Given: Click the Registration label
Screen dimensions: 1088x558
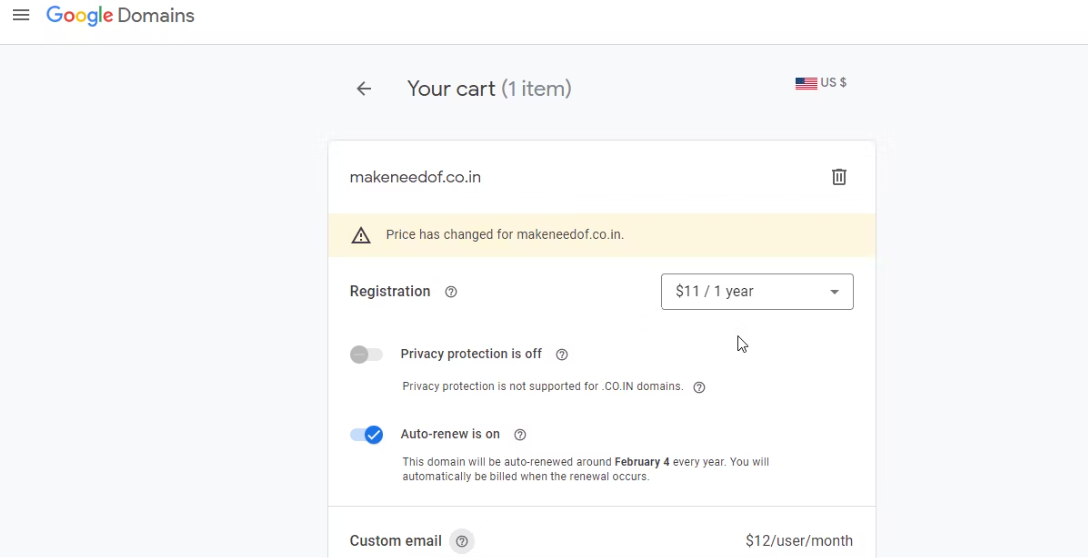Looking at the screenshot, I should pyautogui.click(x=390, y=292).
